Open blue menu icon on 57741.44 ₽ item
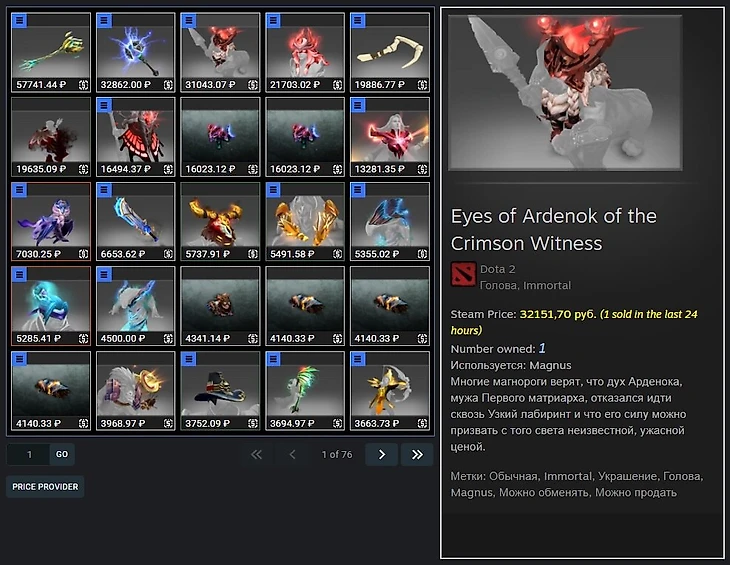This screenshot has width=730, height=565. click(x=19, y=20)
